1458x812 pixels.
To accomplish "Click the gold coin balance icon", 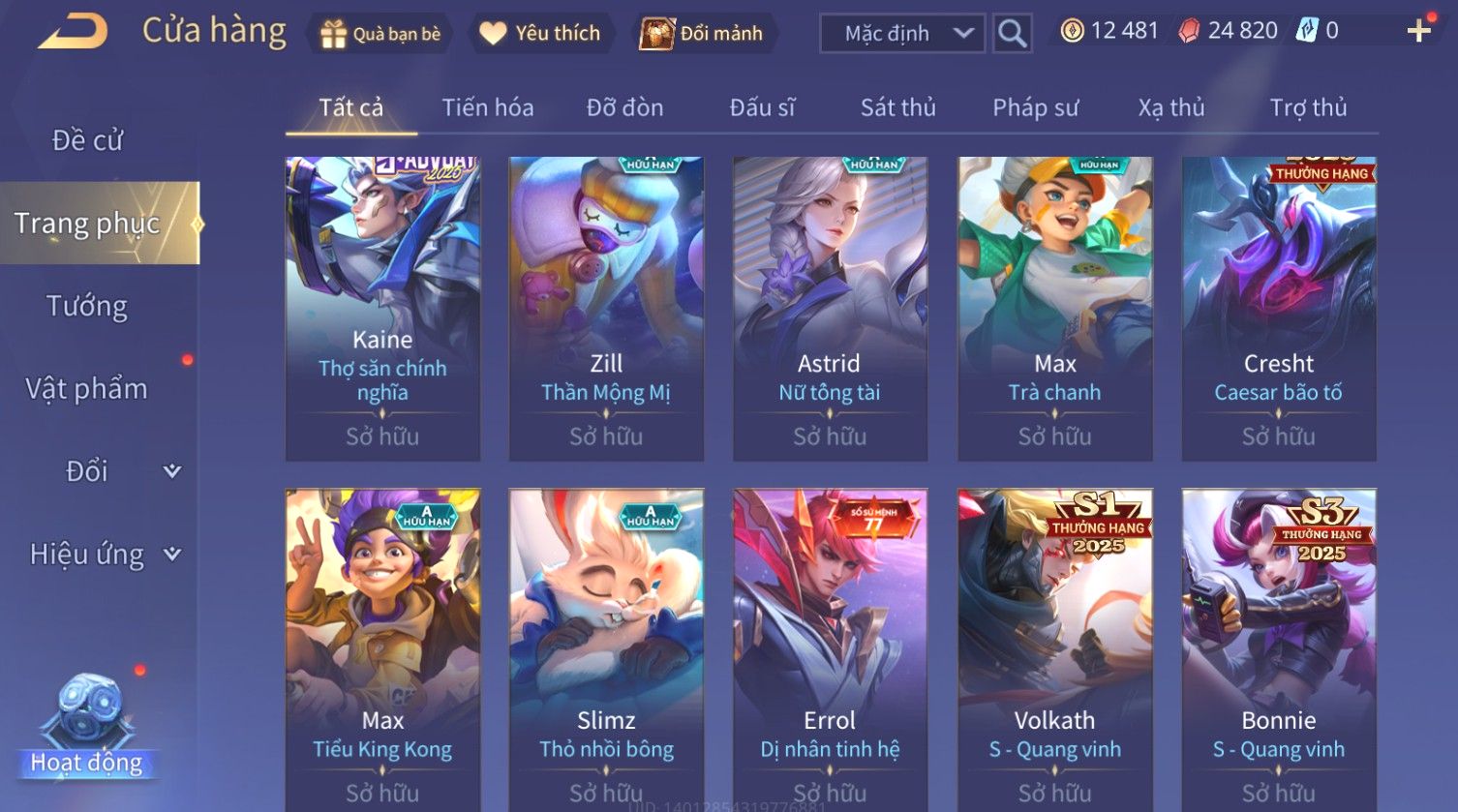I will coord(1072,31).
